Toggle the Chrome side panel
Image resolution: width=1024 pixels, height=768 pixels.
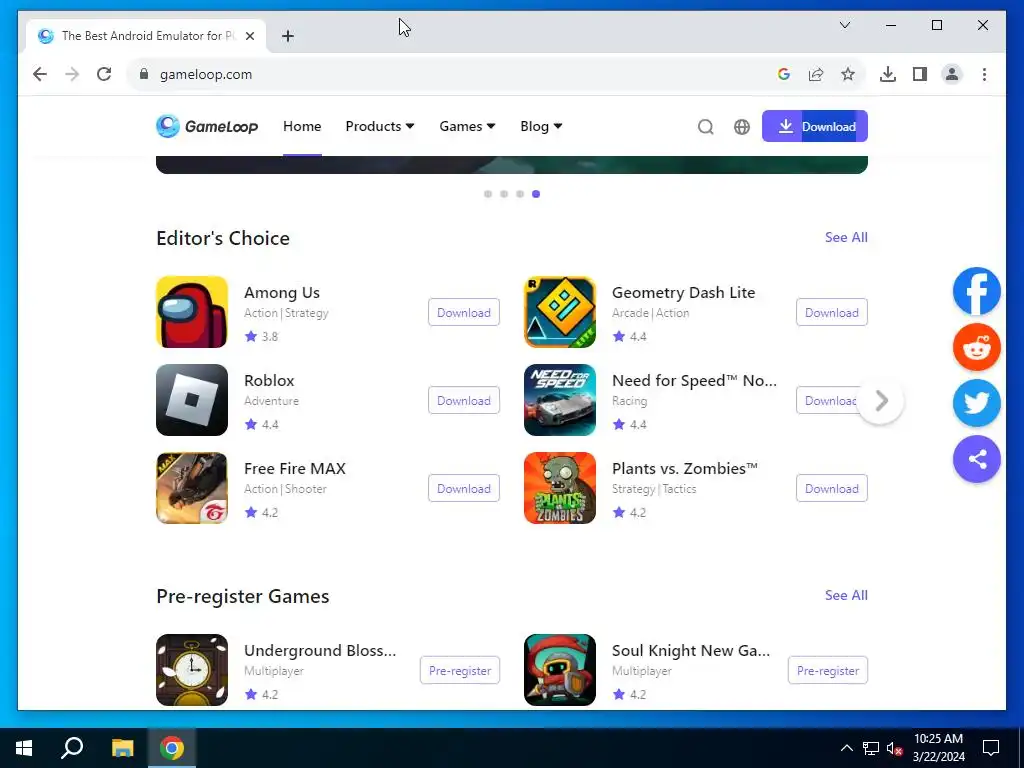[x=920, y=74]
